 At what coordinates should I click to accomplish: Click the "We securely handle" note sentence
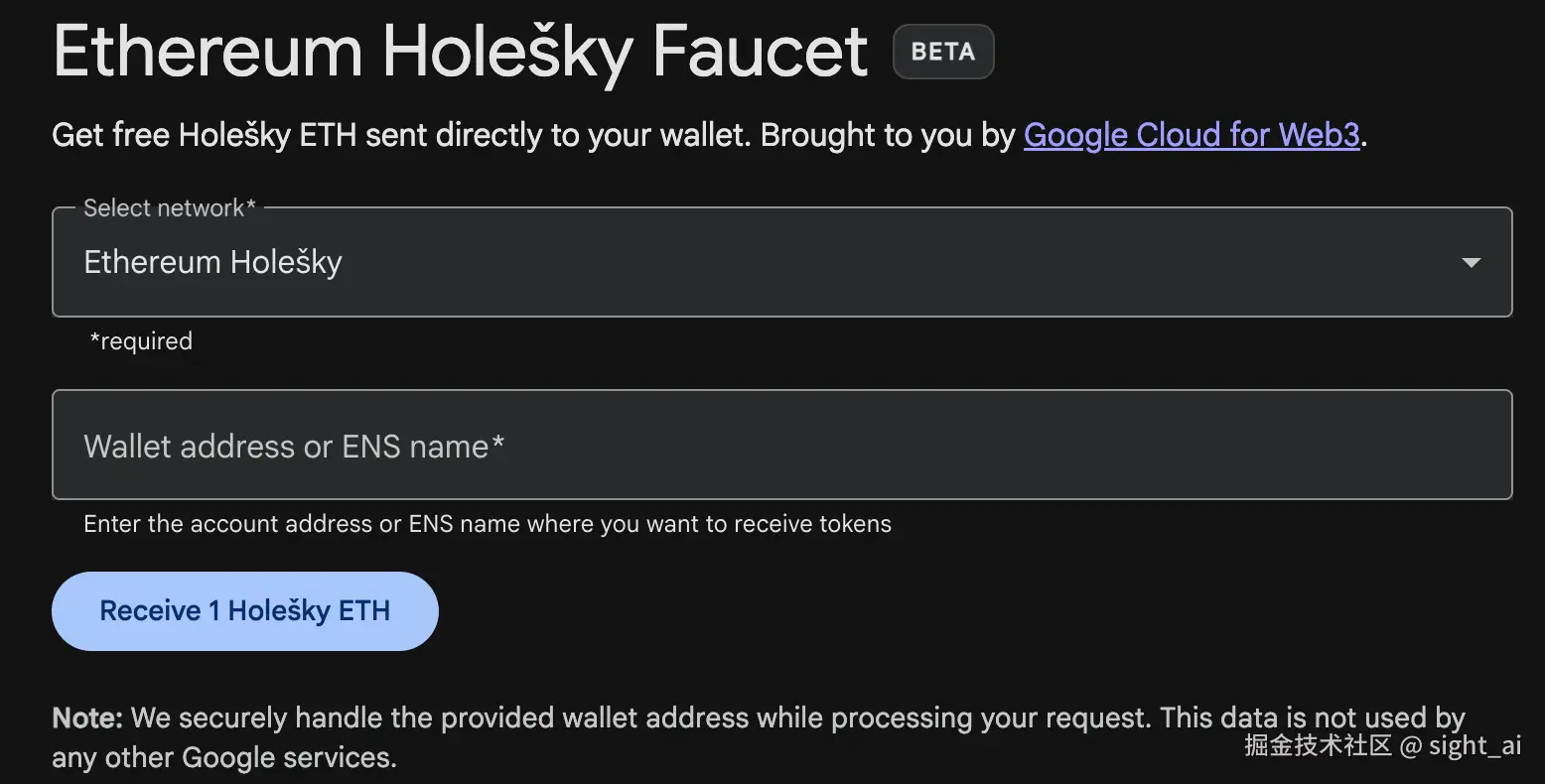coord(635,718)
